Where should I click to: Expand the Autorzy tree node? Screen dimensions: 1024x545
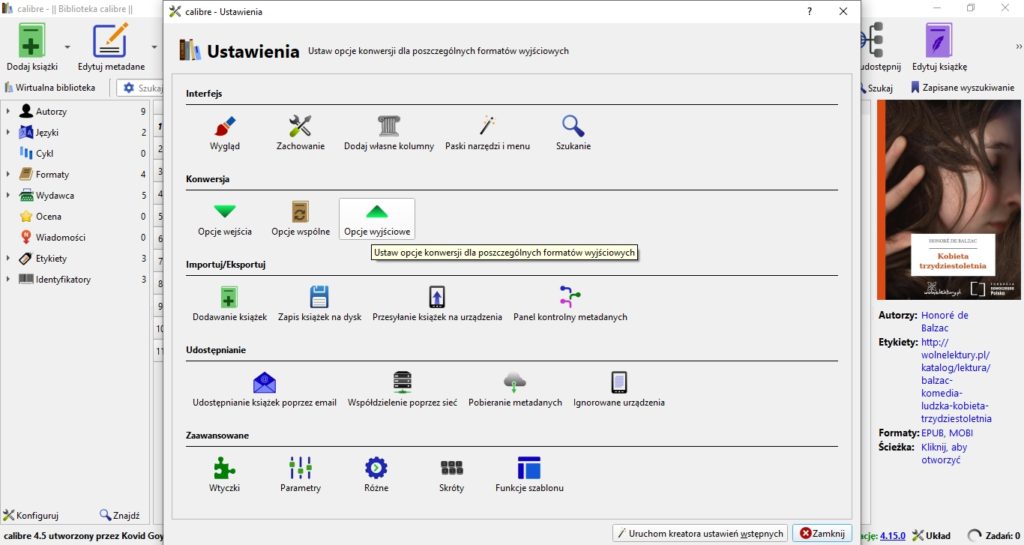8,112
